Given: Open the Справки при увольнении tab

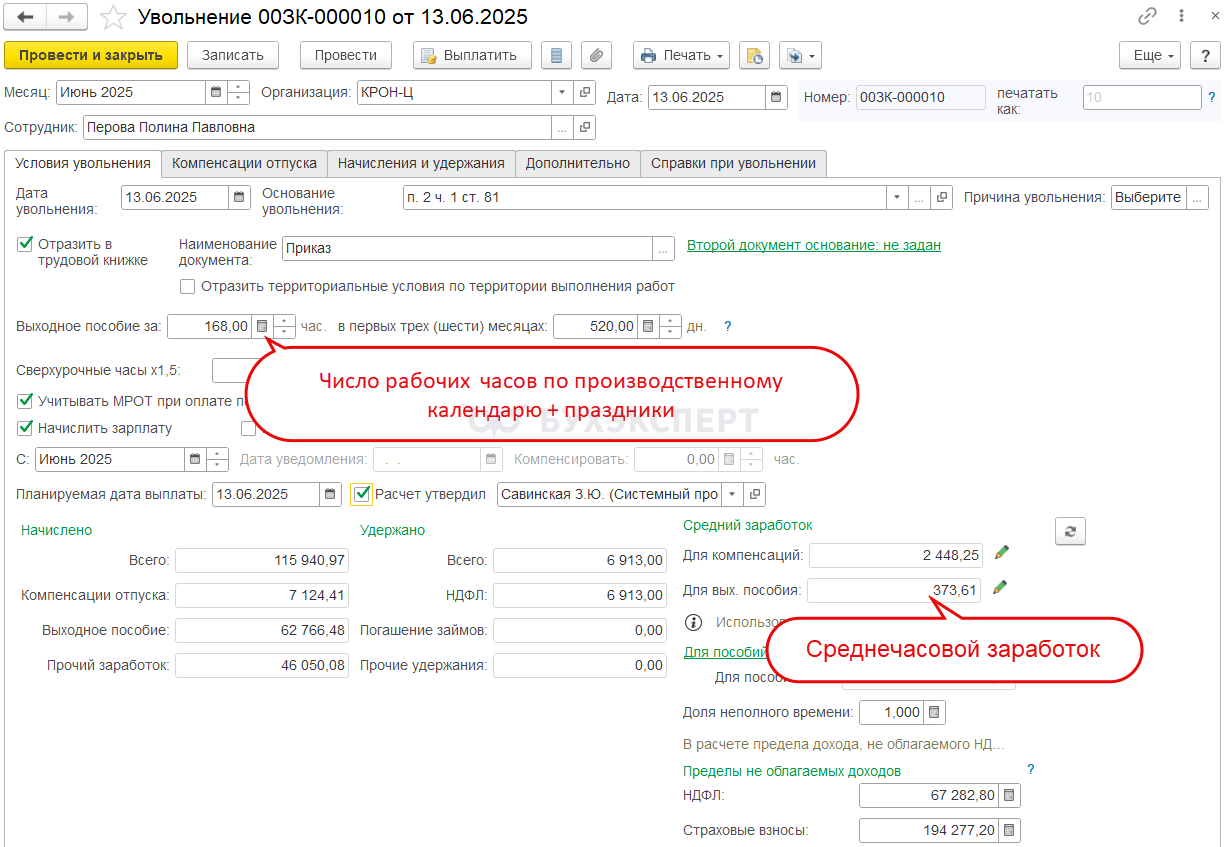Looking at the screenshot, I should tap(733, 163).
